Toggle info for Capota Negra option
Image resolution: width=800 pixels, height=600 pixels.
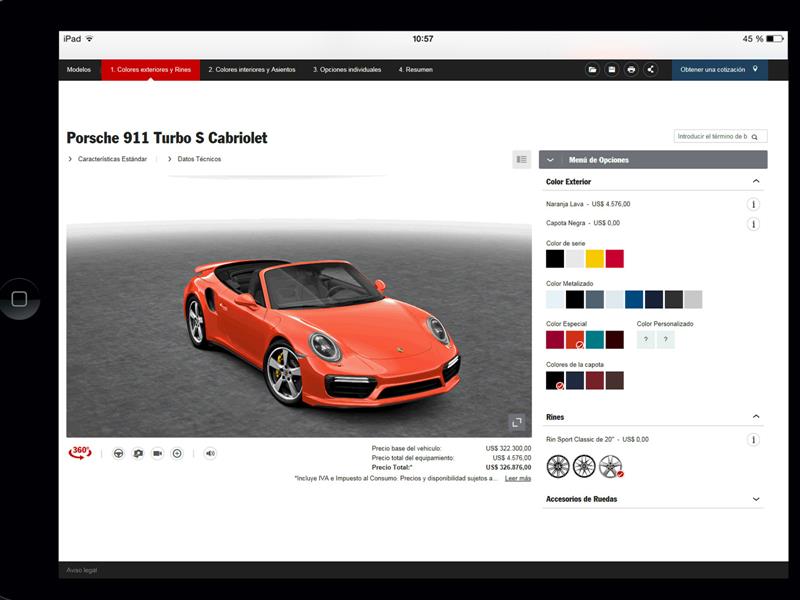pos(753,225)
